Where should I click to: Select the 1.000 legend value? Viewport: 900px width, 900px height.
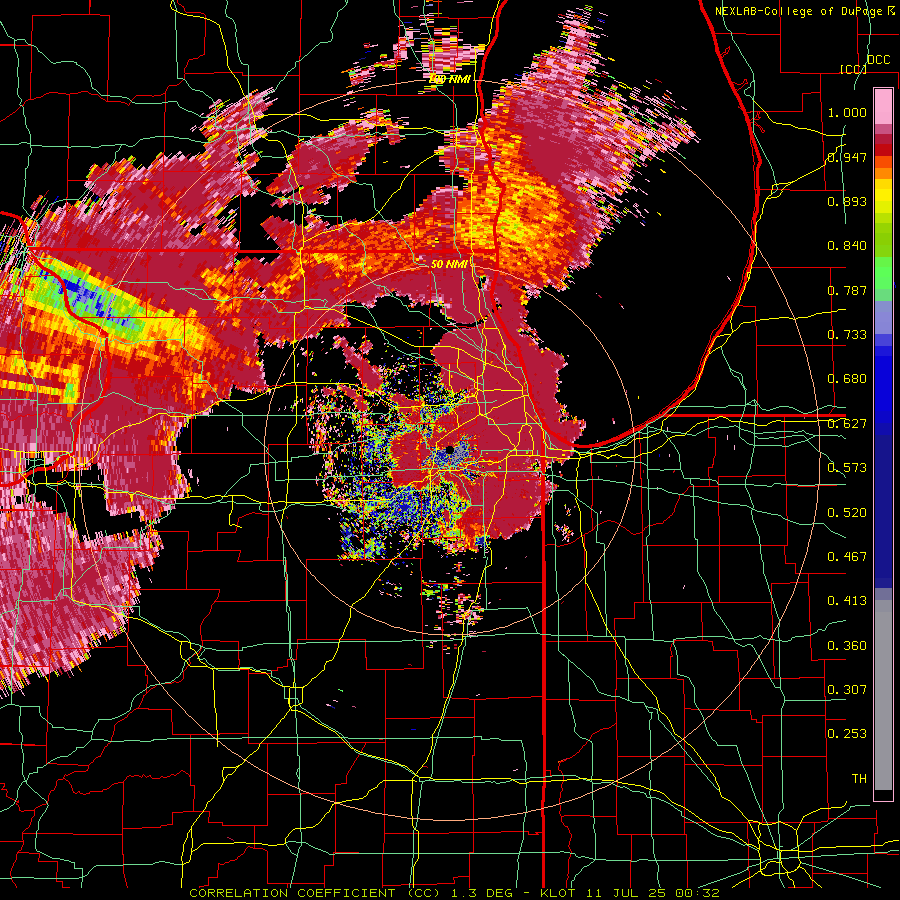click(847, 112)
